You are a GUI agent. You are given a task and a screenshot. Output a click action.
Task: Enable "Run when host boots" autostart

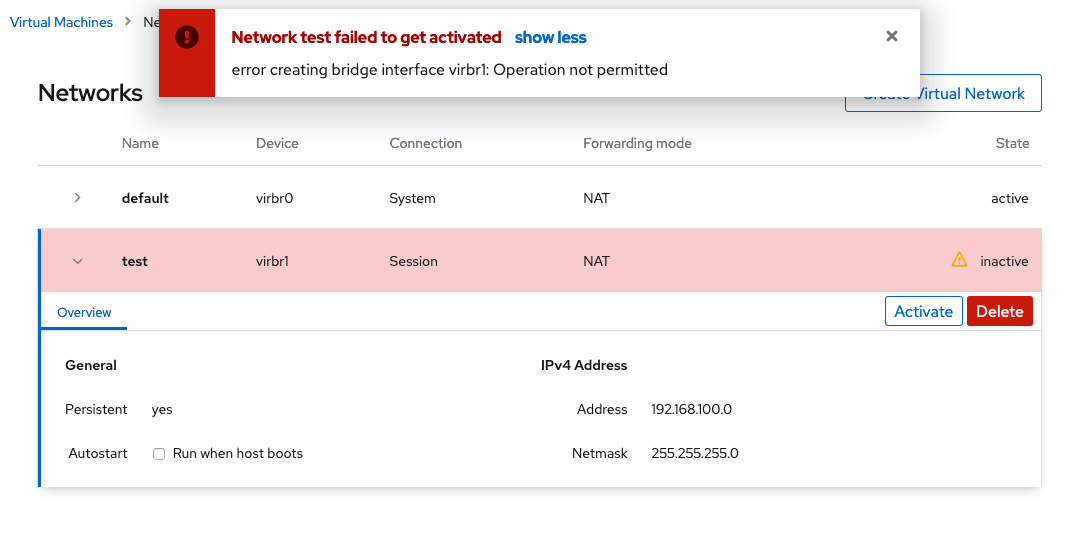159,454
